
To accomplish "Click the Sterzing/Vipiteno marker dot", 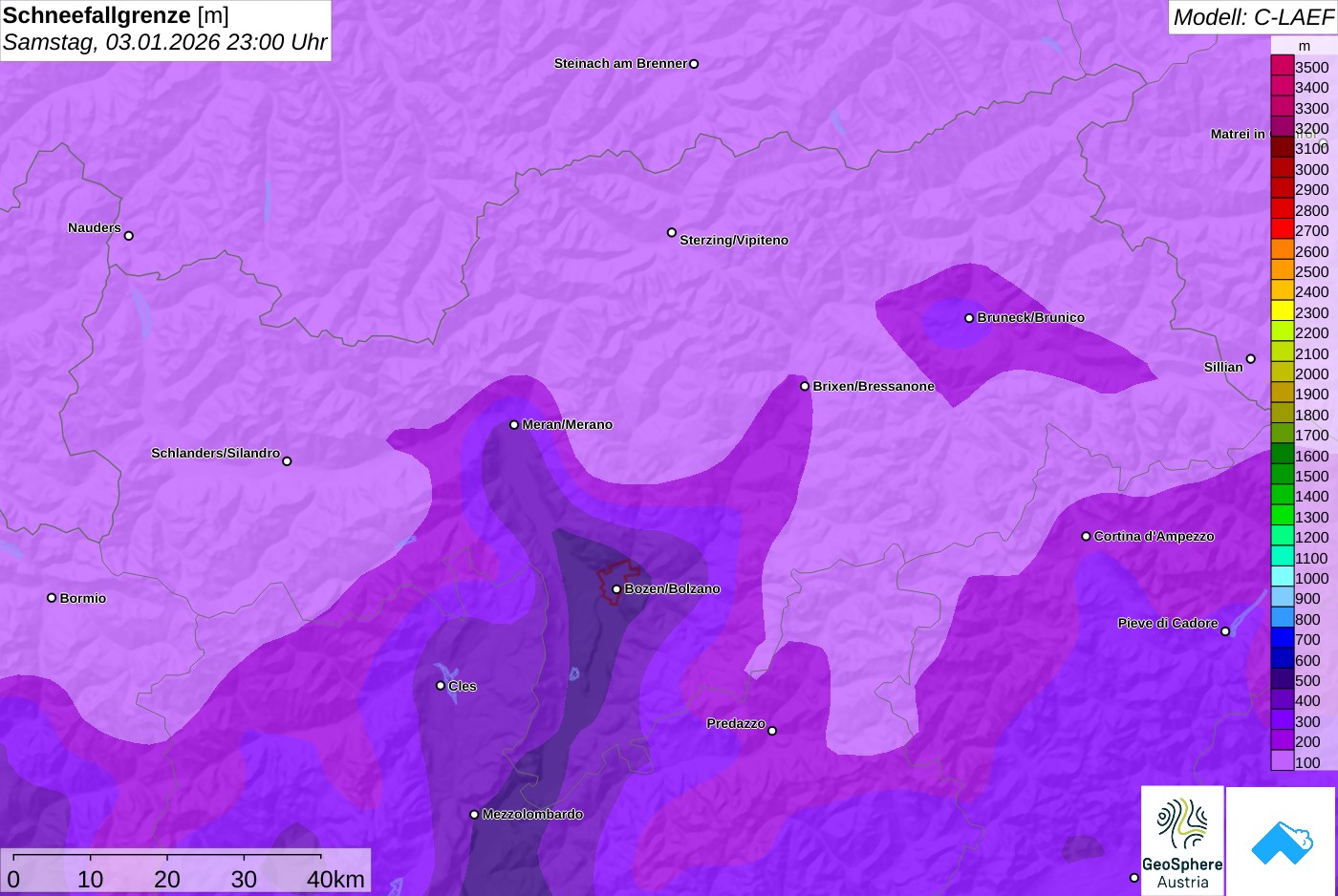I will 672,232.
